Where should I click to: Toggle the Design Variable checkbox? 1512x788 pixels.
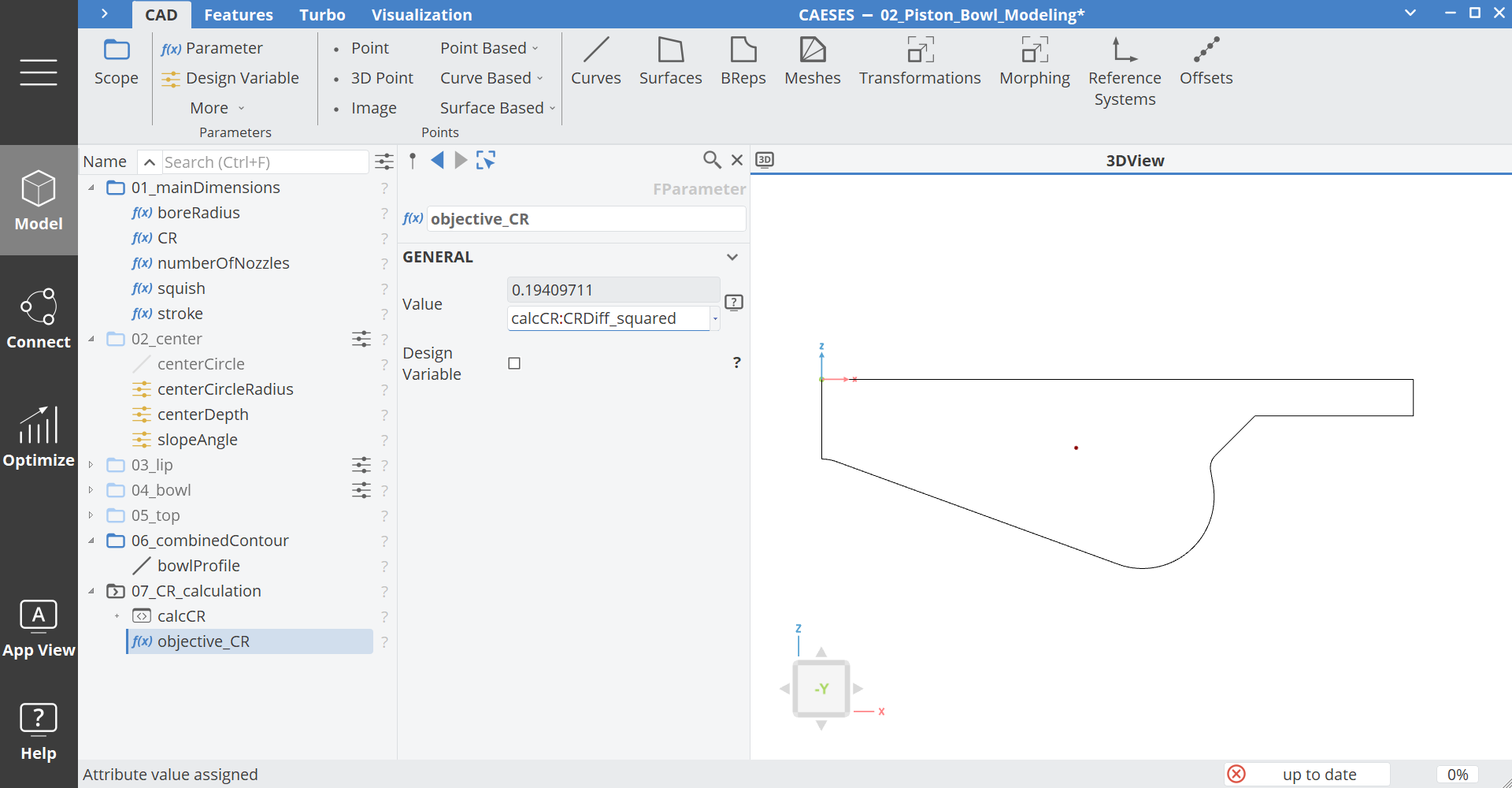point(514,363)
